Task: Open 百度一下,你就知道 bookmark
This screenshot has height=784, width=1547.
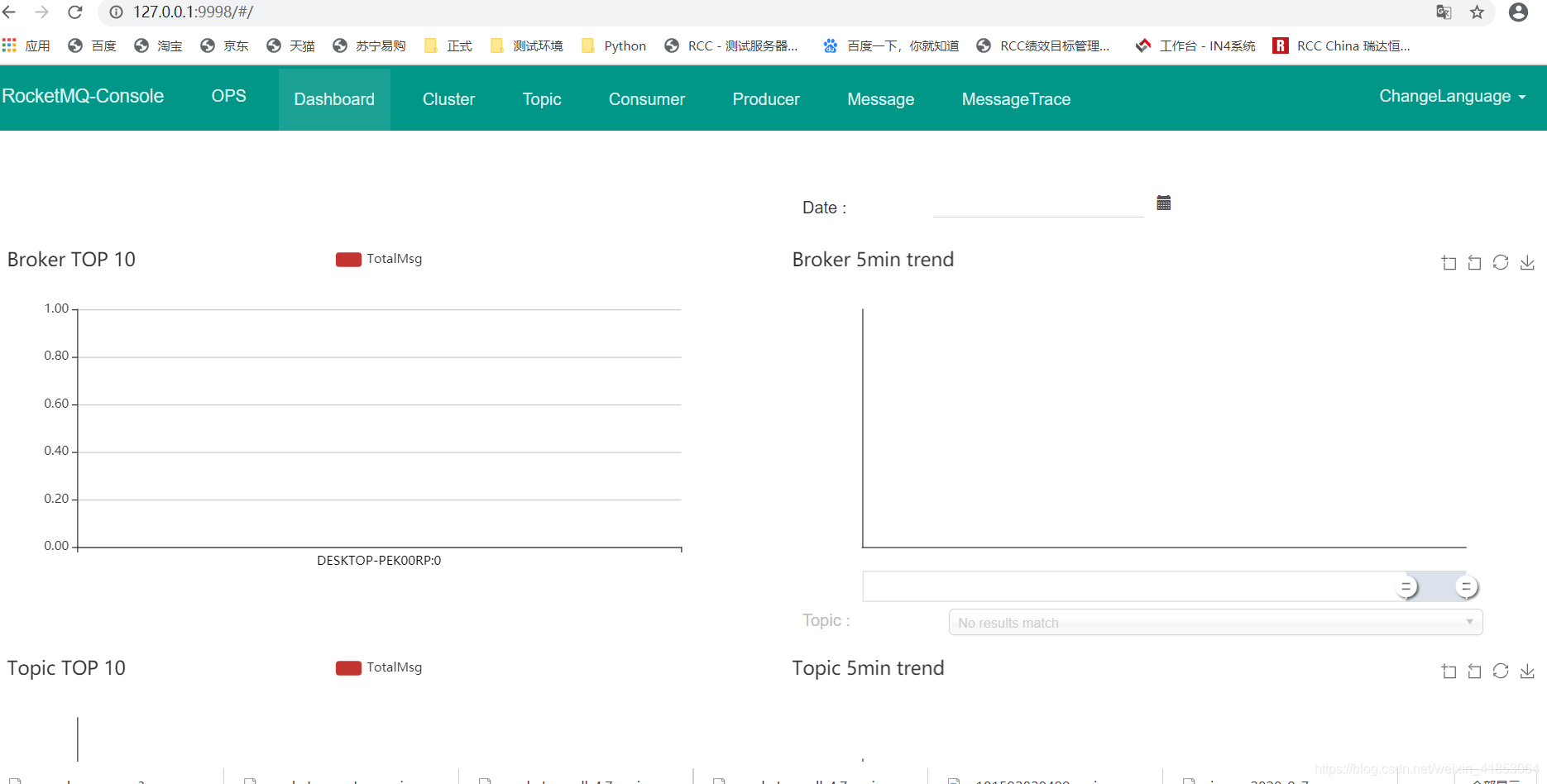Action: click(x=891, y=45)
